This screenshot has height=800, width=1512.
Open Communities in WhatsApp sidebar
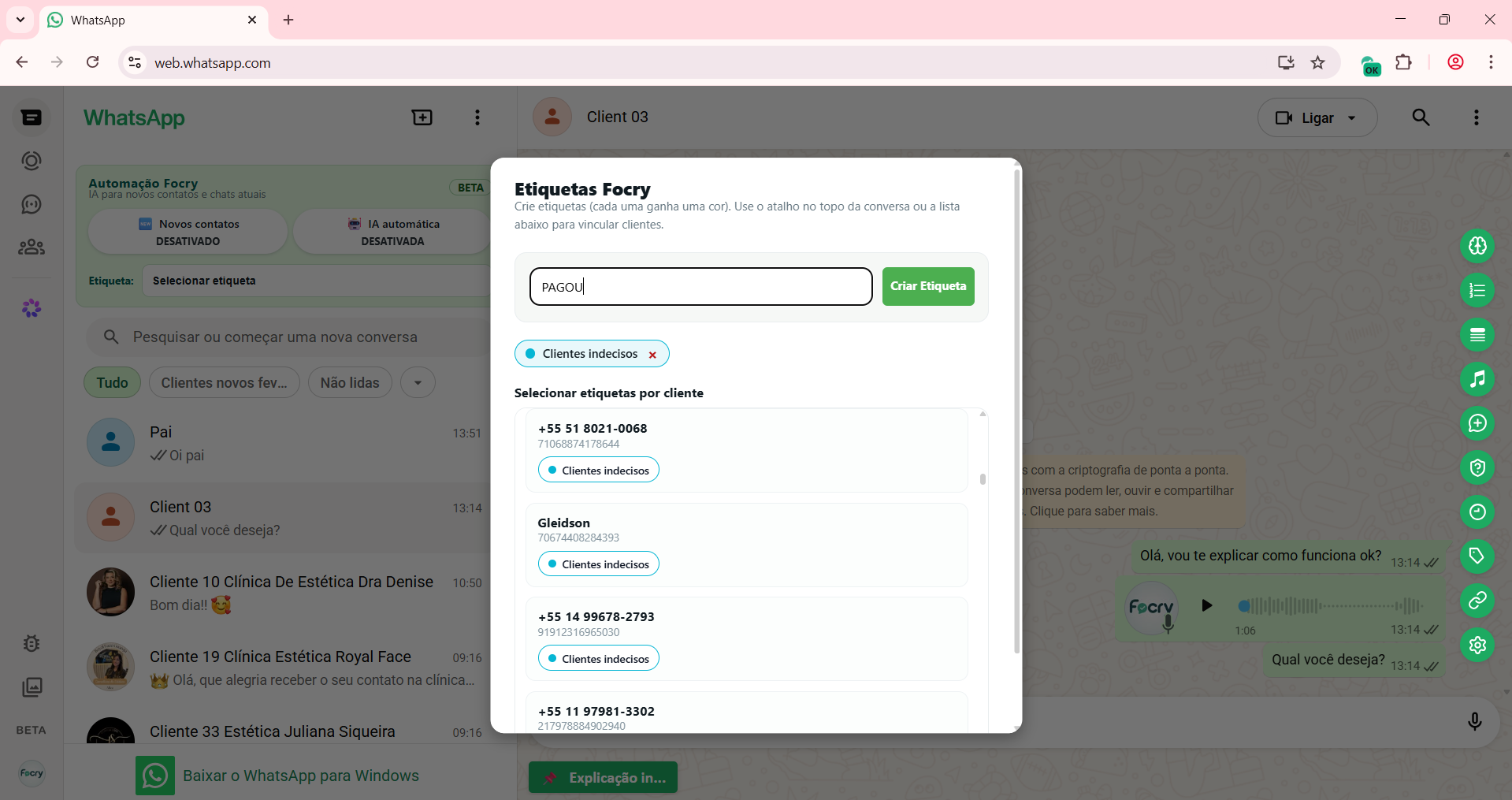coord(31,247)
